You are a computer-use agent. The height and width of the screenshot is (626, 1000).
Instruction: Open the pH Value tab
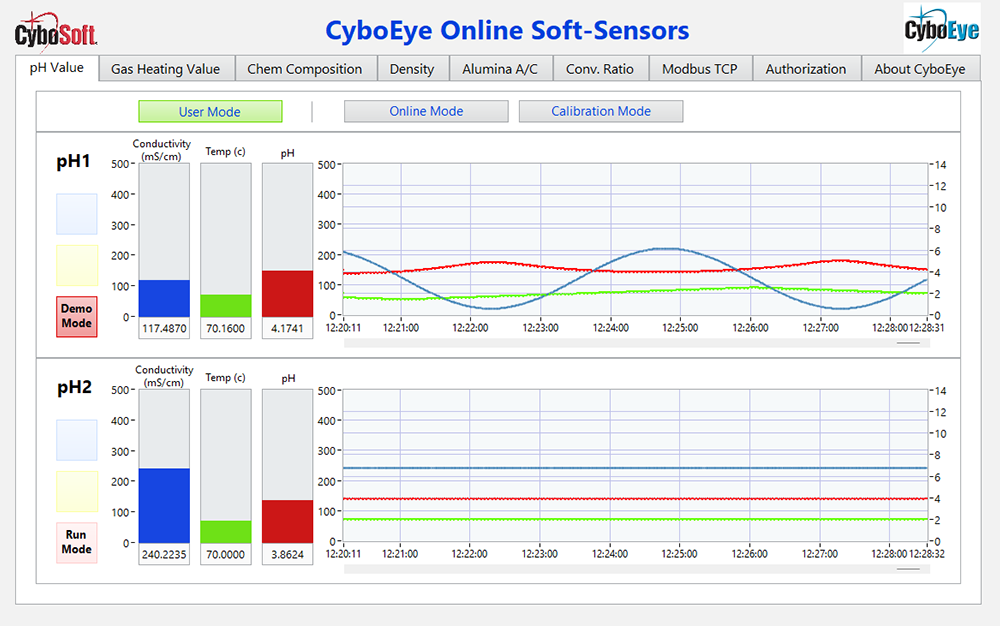(x=57, y=68)
